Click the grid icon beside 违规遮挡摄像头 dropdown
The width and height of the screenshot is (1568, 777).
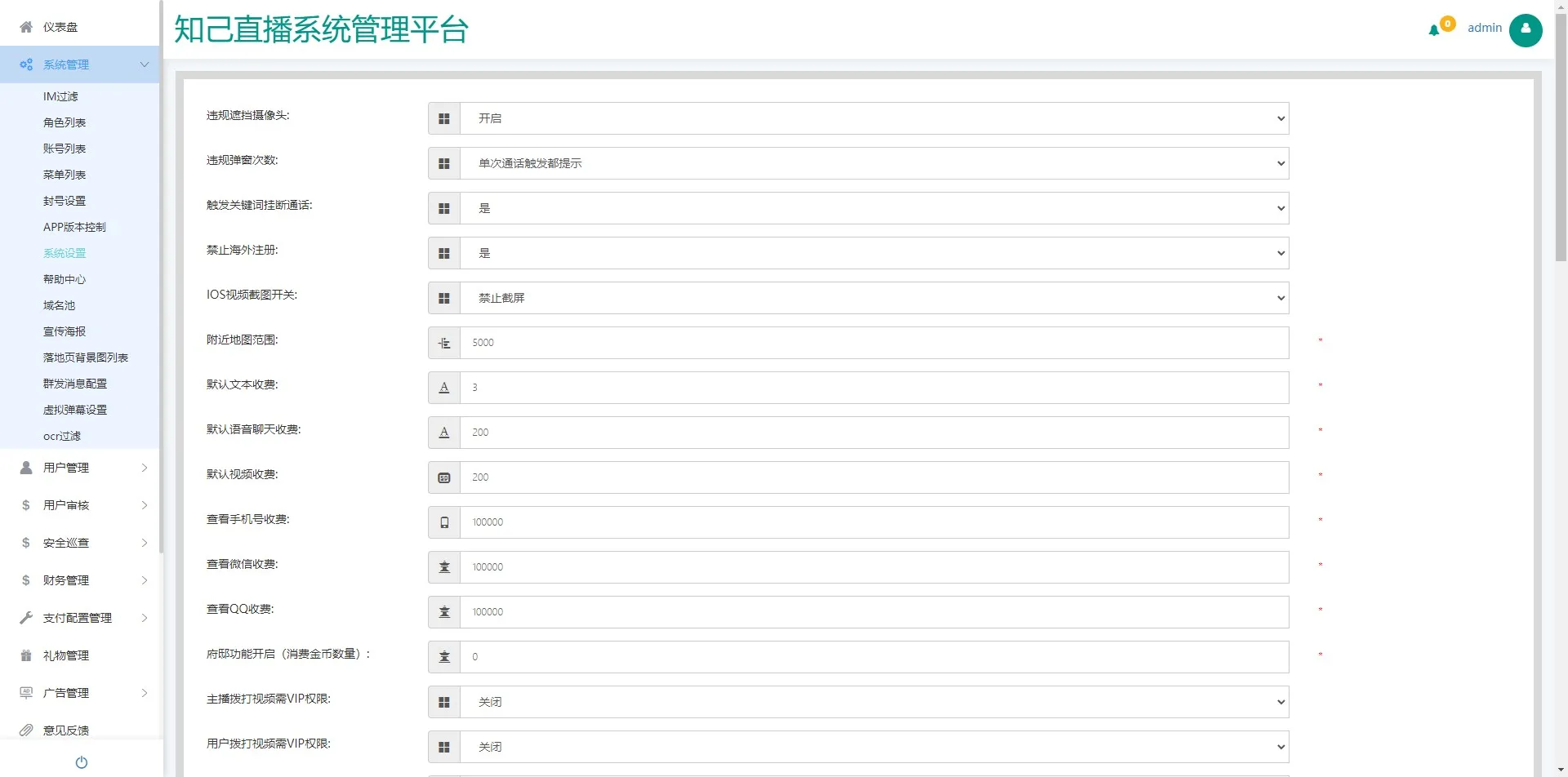click(444, 118)
